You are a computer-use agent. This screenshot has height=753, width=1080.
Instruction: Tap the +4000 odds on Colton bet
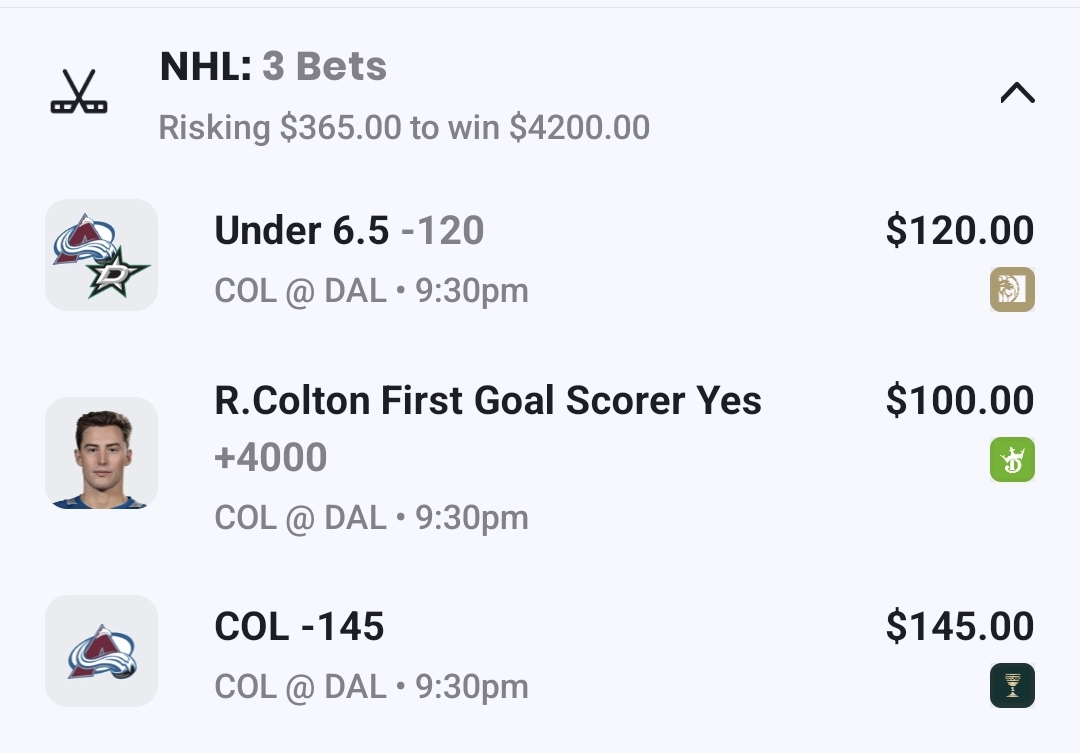(x=271, y=458)
